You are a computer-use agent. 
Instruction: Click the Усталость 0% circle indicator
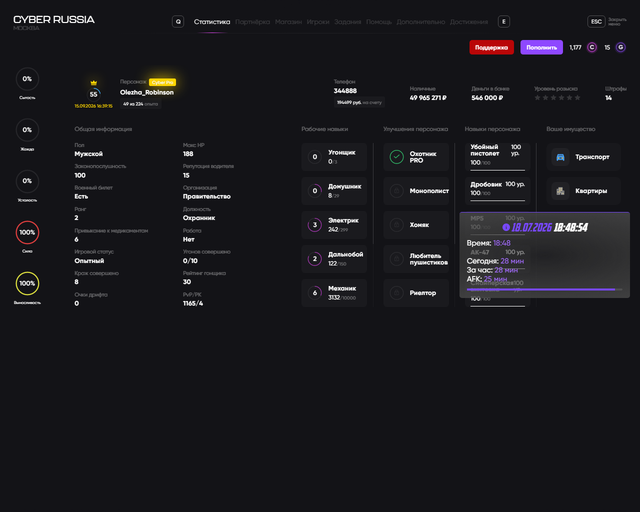coord(27,181)
